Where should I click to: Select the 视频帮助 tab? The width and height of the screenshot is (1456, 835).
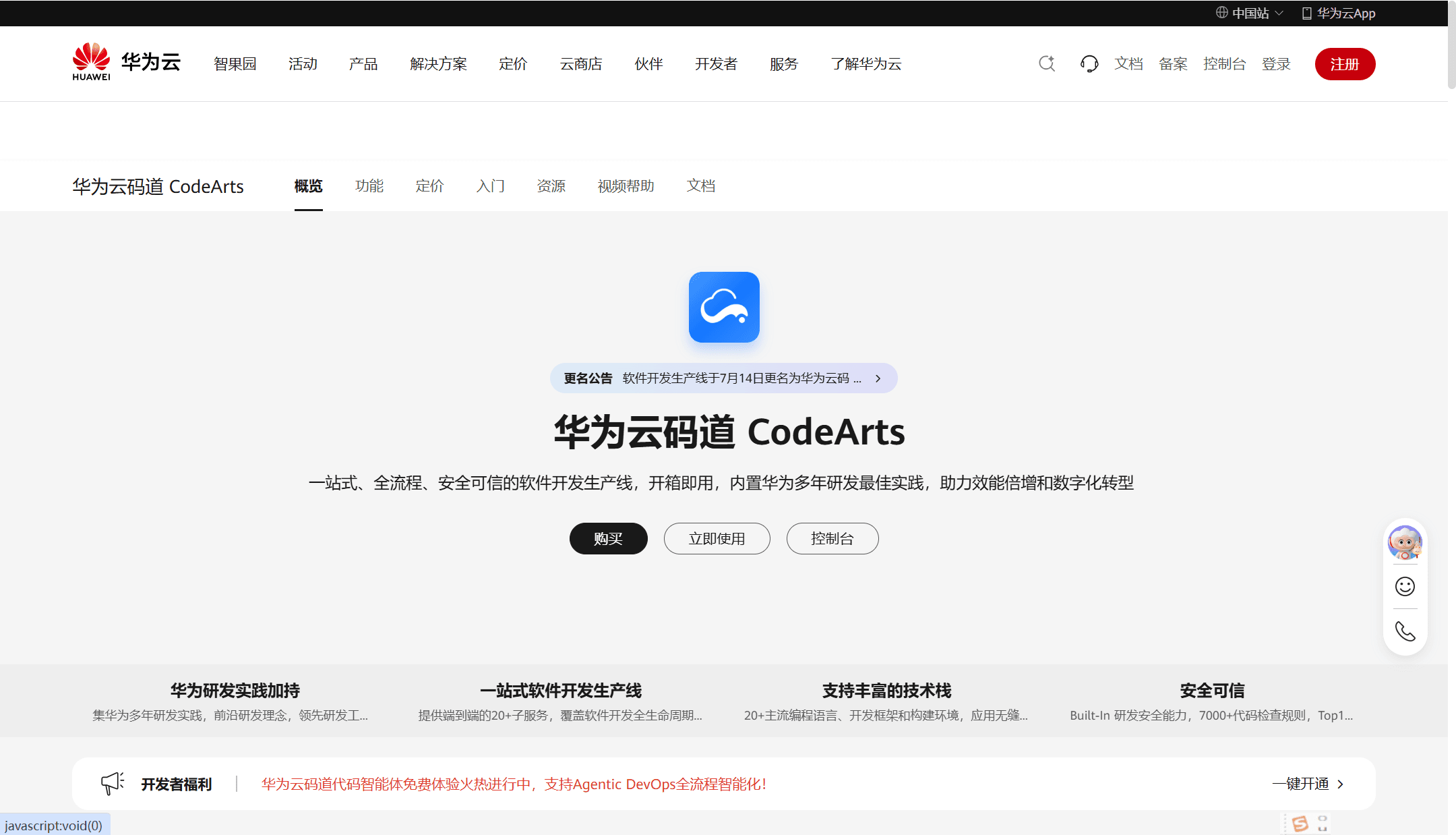coord(626,185)
